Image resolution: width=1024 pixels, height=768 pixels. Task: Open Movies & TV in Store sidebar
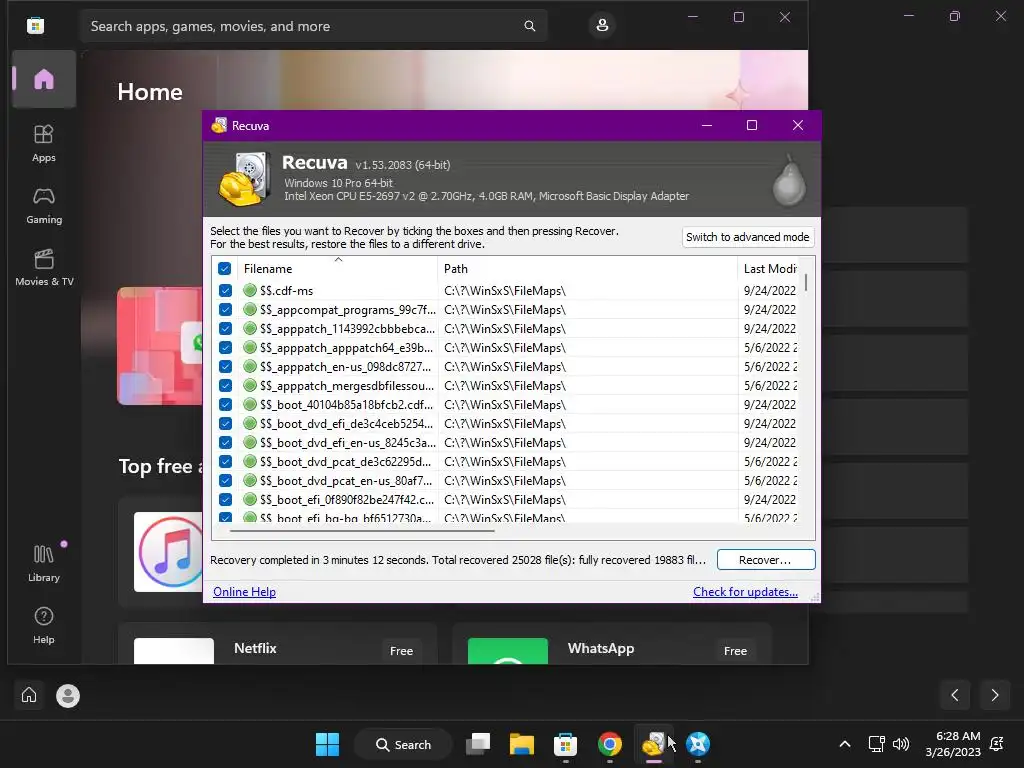coord(44,267)
